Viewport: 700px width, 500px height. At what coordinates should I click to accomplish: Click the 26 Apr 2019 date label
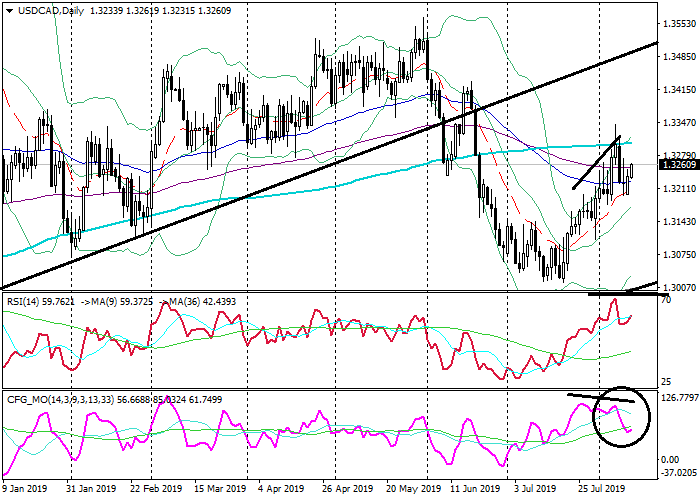[x=347, y=488]
